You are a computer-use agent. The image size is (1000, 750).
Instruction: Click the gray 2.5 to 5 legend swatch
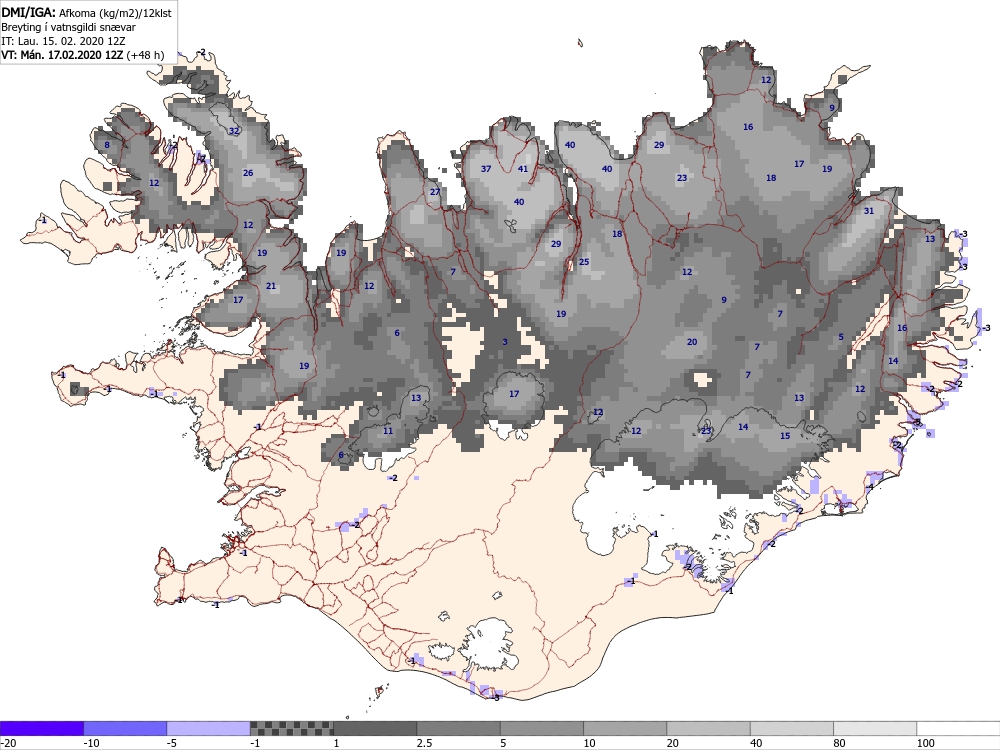(x=459, y=728)
